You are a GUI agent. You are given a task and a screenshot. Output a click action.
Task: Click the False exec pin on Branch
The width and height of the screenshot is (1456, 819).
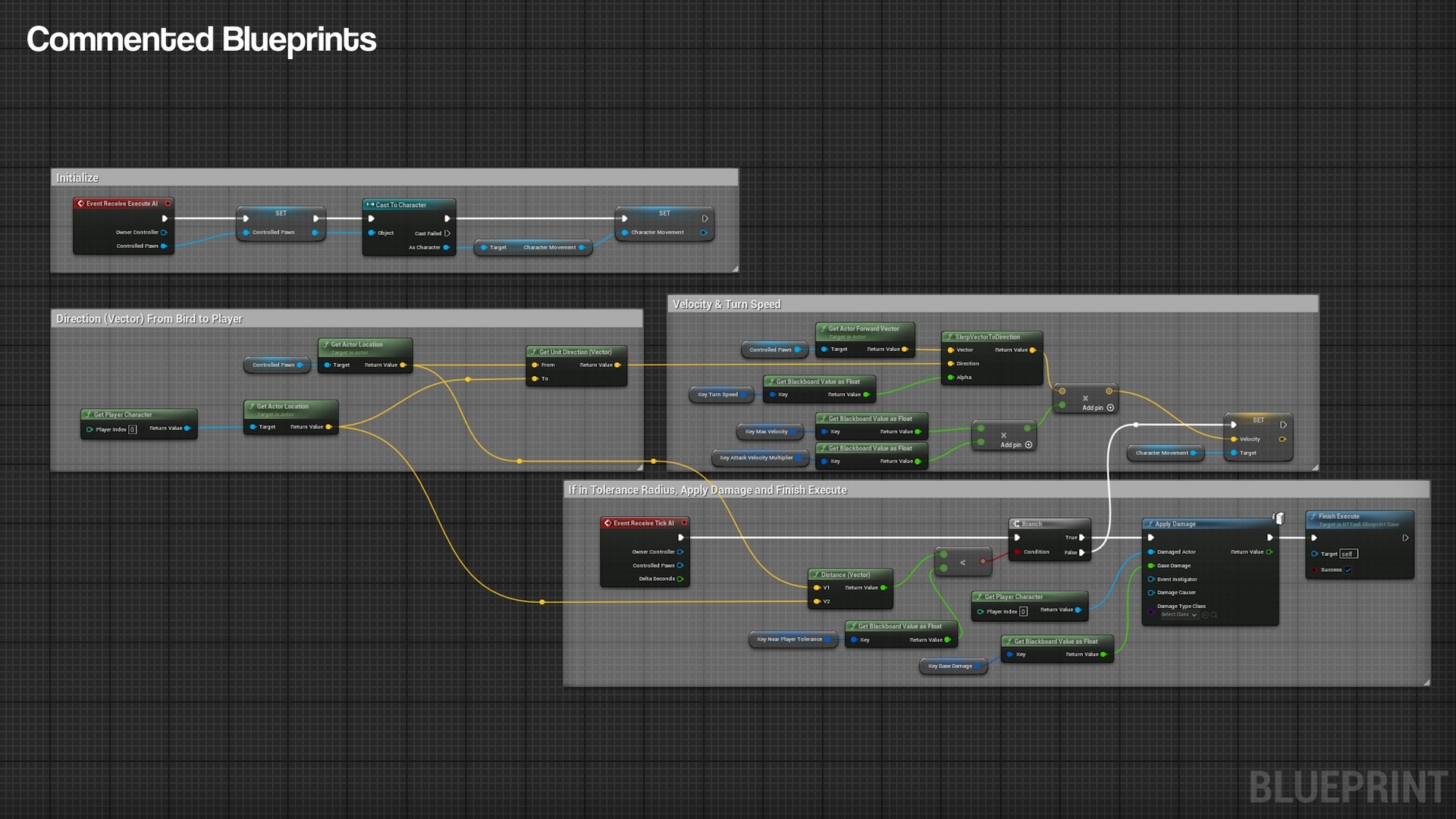(x=1082, y=552)
